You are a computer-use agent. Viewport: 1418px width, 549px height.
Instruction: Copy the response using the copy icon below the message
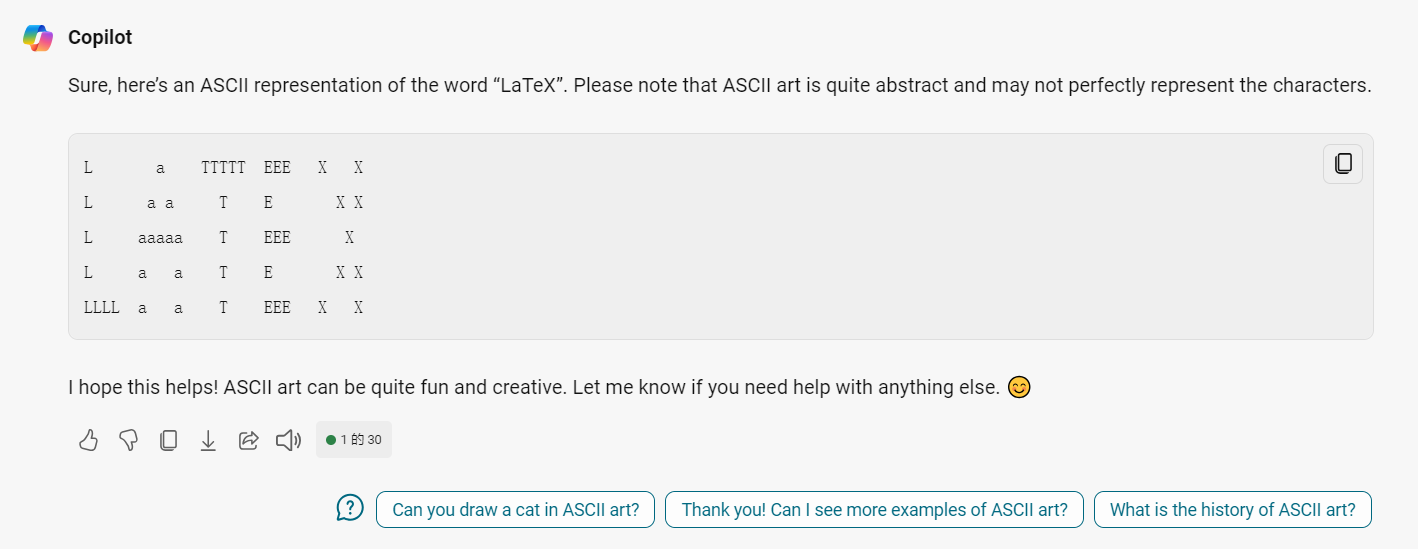[168, 440]
